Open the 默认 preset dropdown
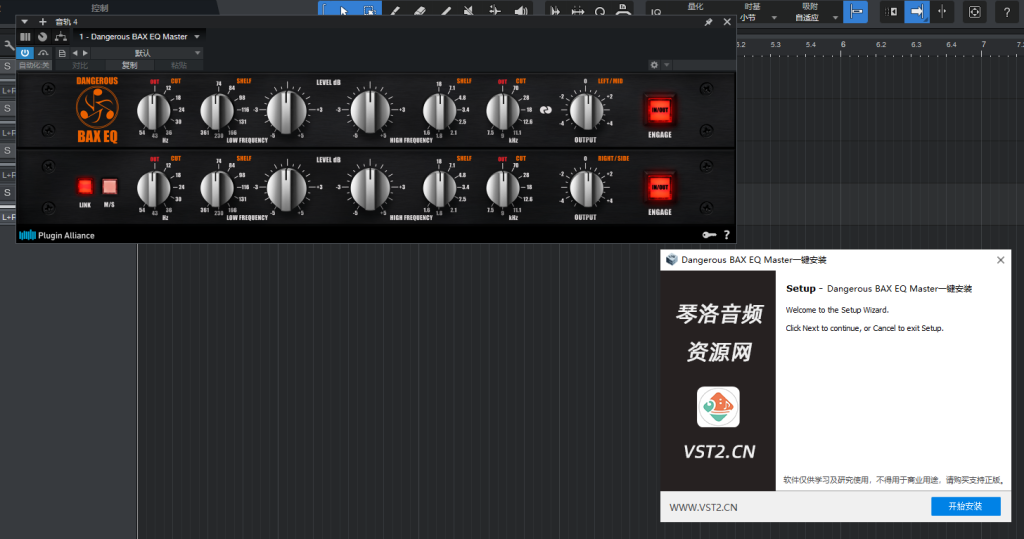 (147, 53)
